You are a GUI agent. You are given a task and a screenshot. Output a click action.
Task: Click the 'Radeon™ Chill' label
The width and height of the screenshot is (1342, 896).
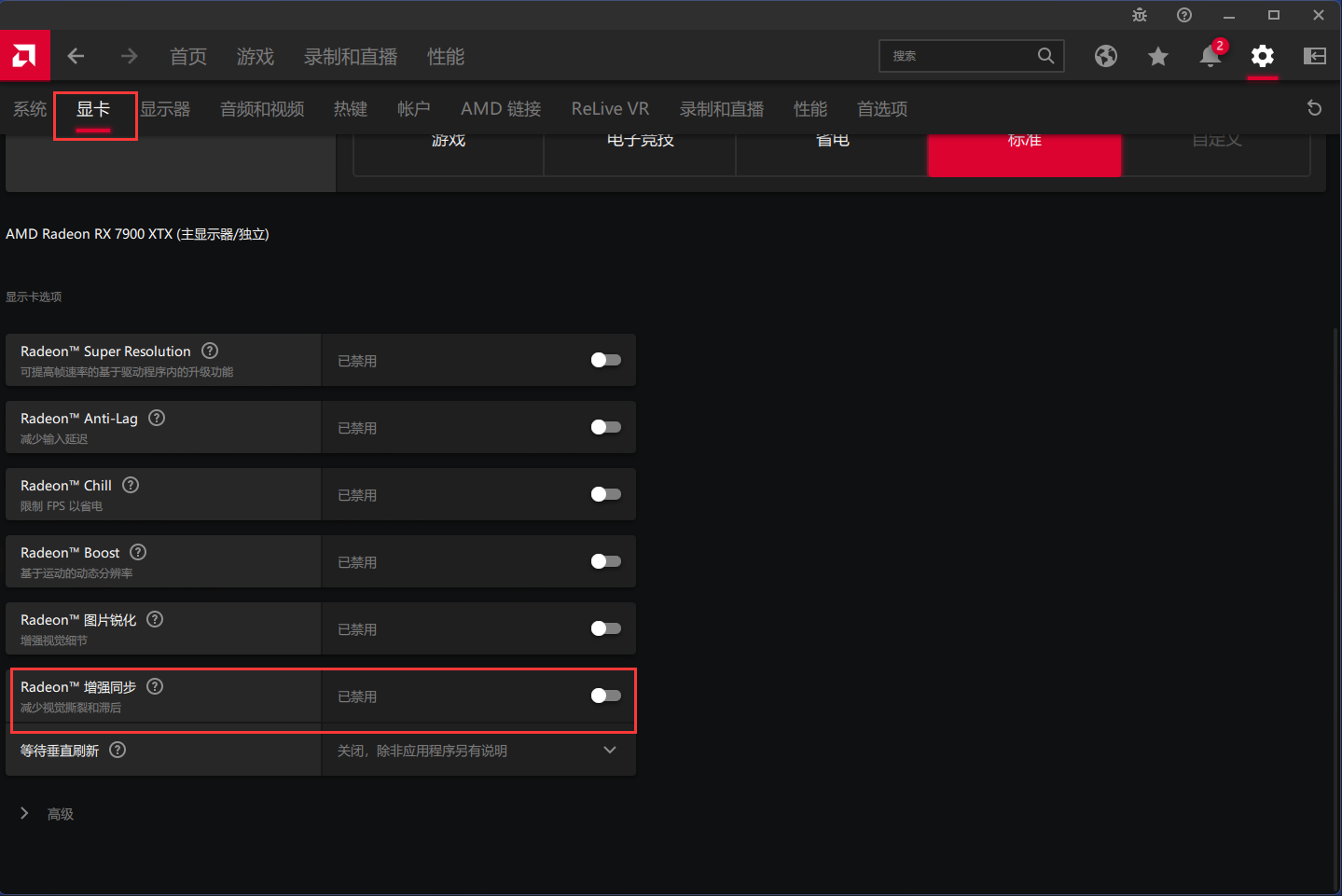[66, 486]
